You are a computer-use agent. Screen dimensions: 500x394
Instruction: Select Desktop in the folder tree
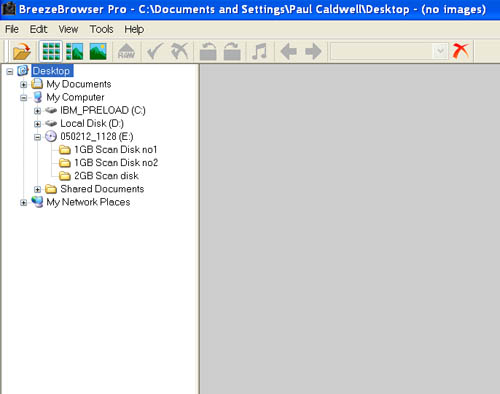(51, 71)
